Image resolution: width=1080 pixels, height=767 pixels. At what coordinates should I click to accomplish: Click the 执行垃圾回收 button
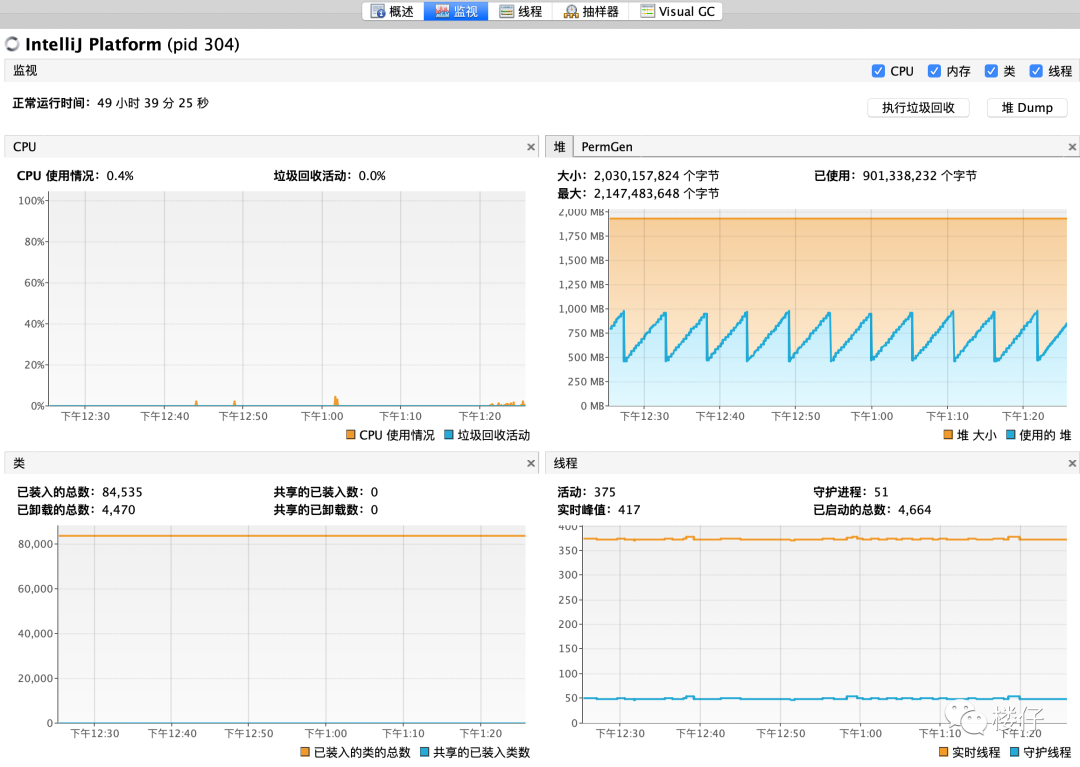[918, 107]
